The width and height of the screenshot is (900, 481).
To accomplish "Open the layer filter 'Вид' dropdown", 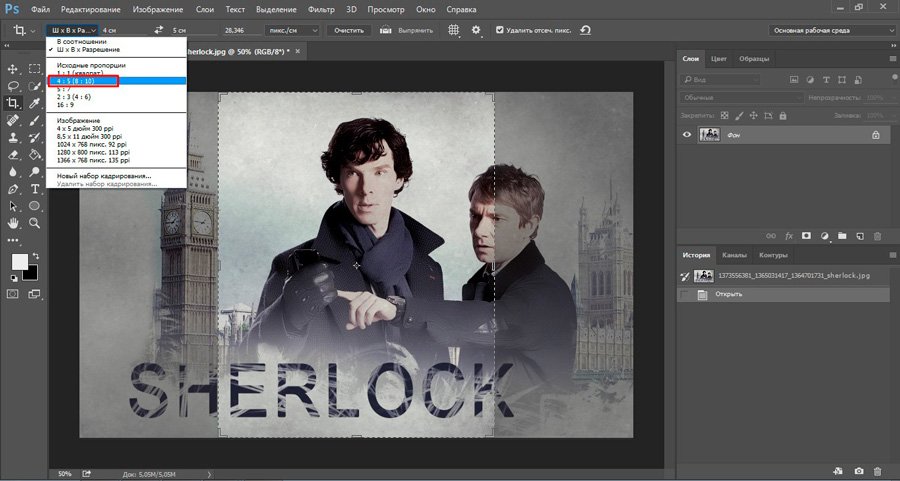I will point(720,80).
